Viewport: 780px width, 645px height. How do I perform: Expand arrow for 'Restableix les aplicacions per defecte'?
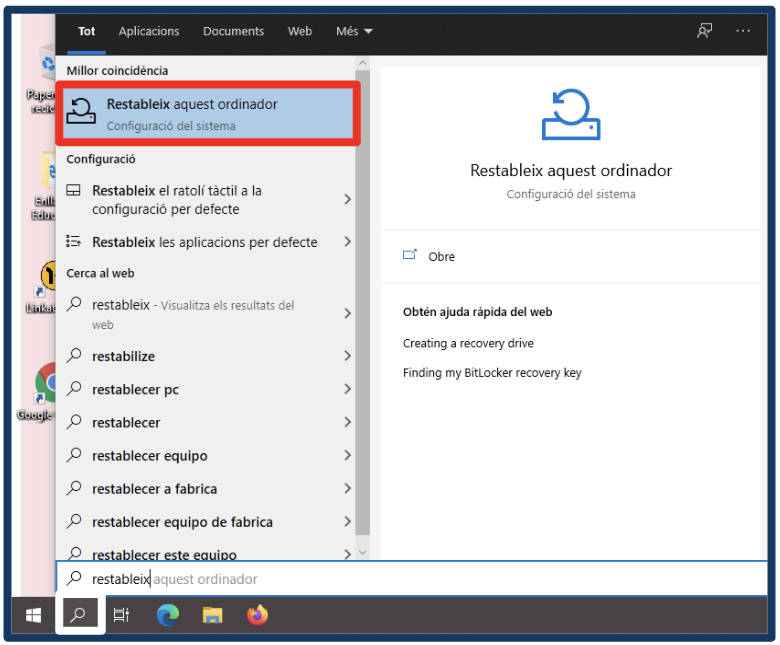coord(347,242)
